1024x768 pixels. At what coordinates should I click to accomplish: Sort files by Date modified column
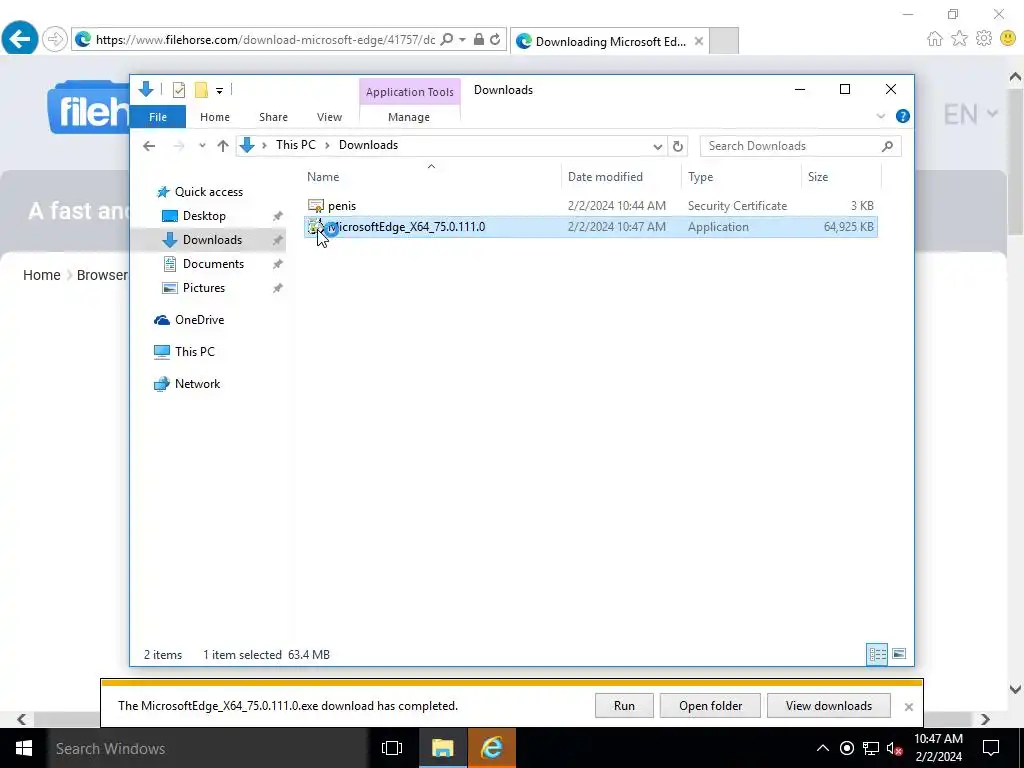tap(621, 176)
